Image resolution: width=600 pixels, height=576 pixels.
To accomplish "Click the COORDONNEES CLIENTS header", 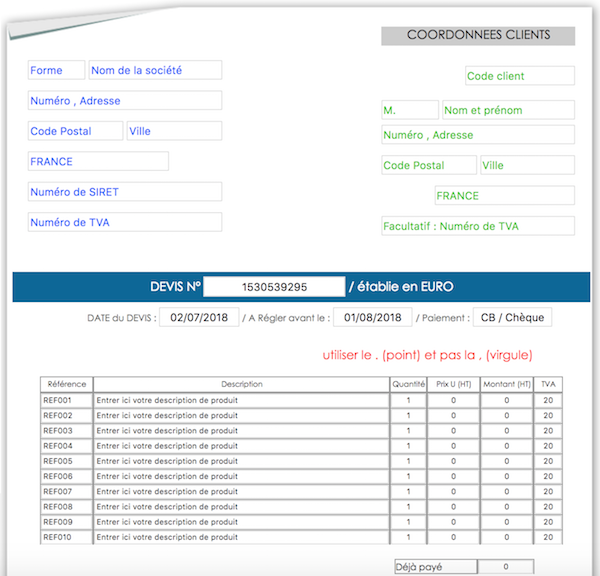I will [x=478, y=35].
